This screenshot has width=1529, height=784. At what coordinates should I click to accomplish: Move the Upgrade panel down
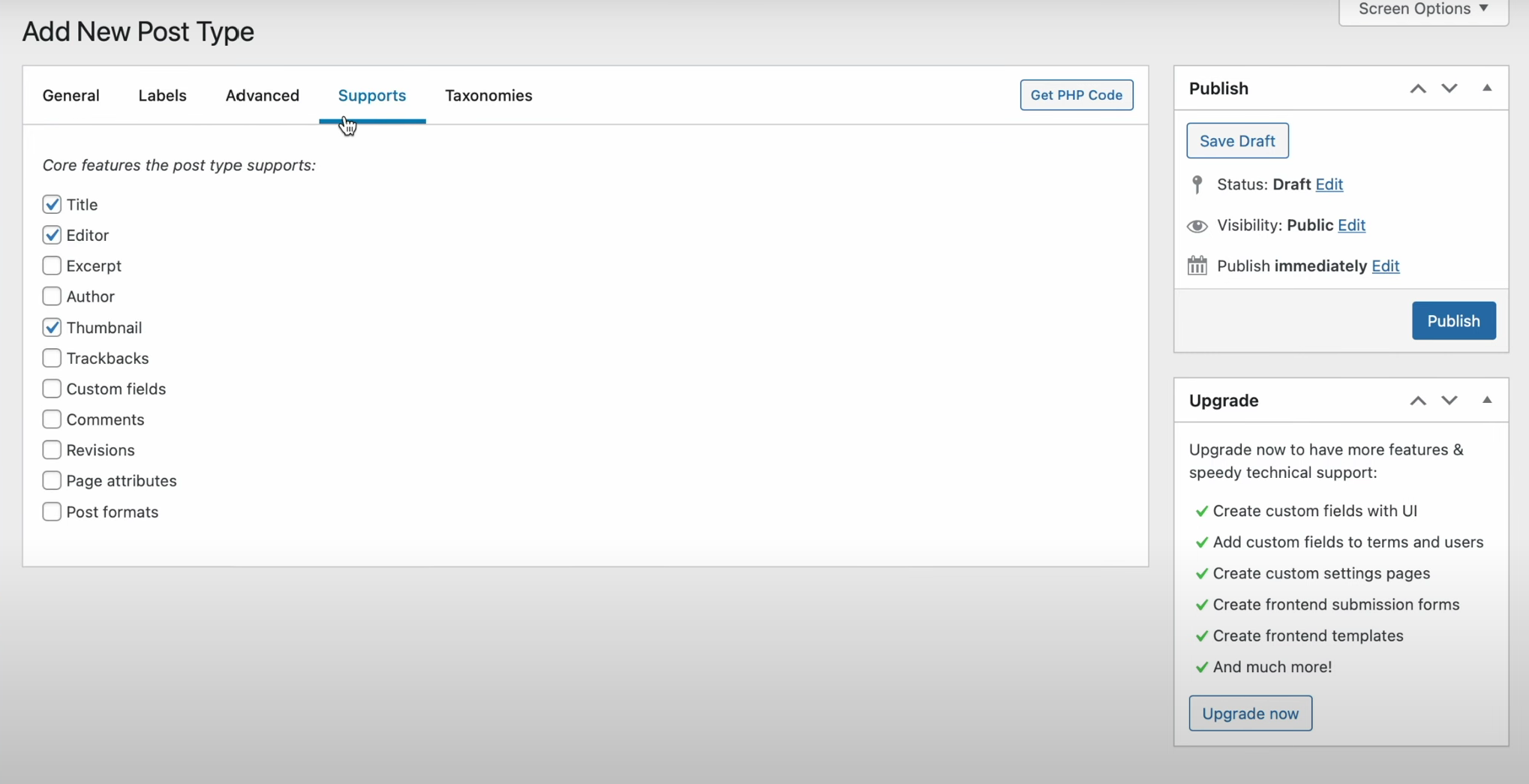point(1449,401)
